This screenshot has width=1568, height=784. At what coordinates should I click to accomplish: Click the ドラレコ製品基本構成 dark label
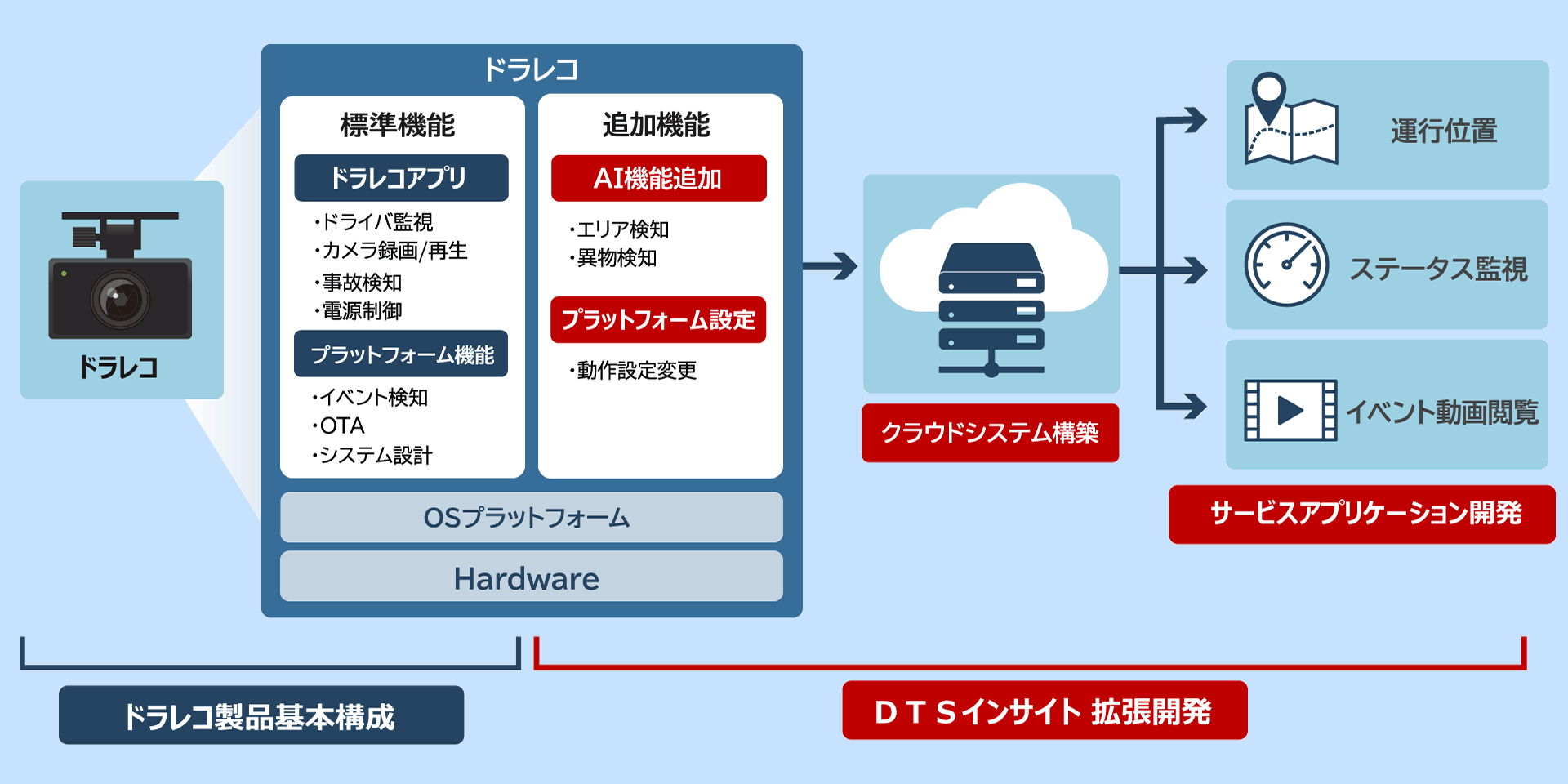261,715
